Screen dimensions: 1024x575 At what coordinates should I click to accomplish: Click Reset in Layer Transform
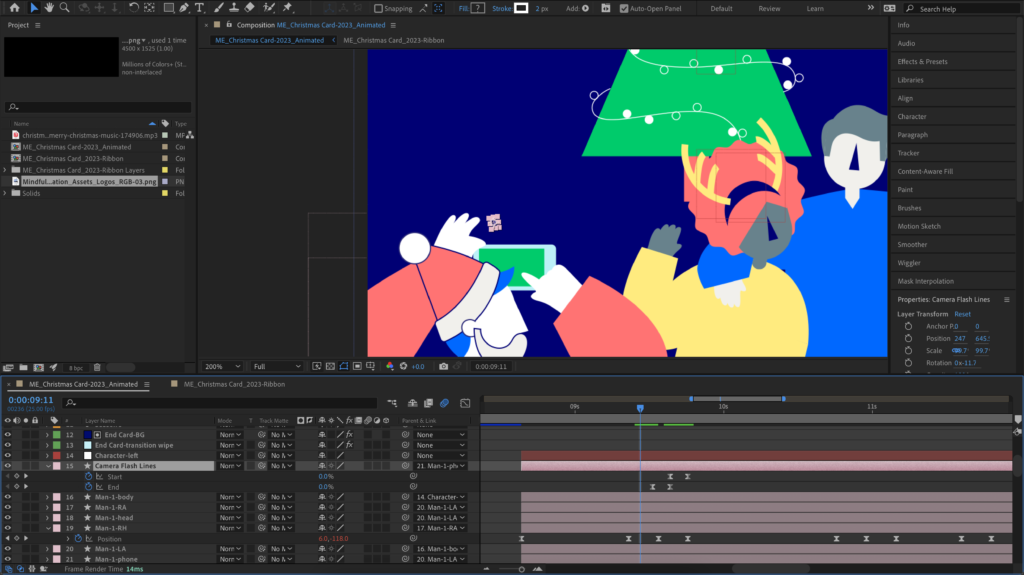point(962,314)
